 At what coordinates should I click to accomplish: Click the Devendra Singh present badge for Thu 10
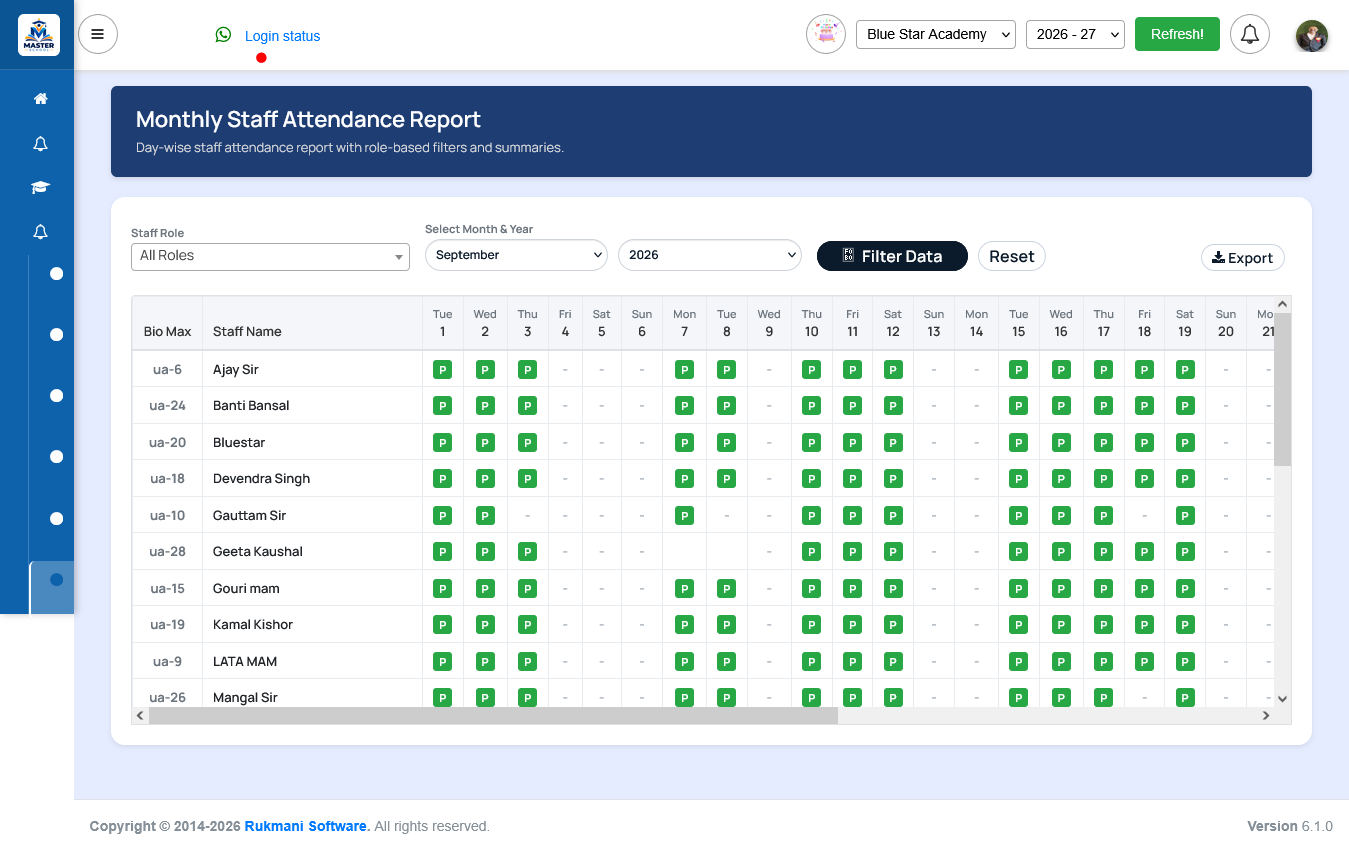tap(811, 479)
